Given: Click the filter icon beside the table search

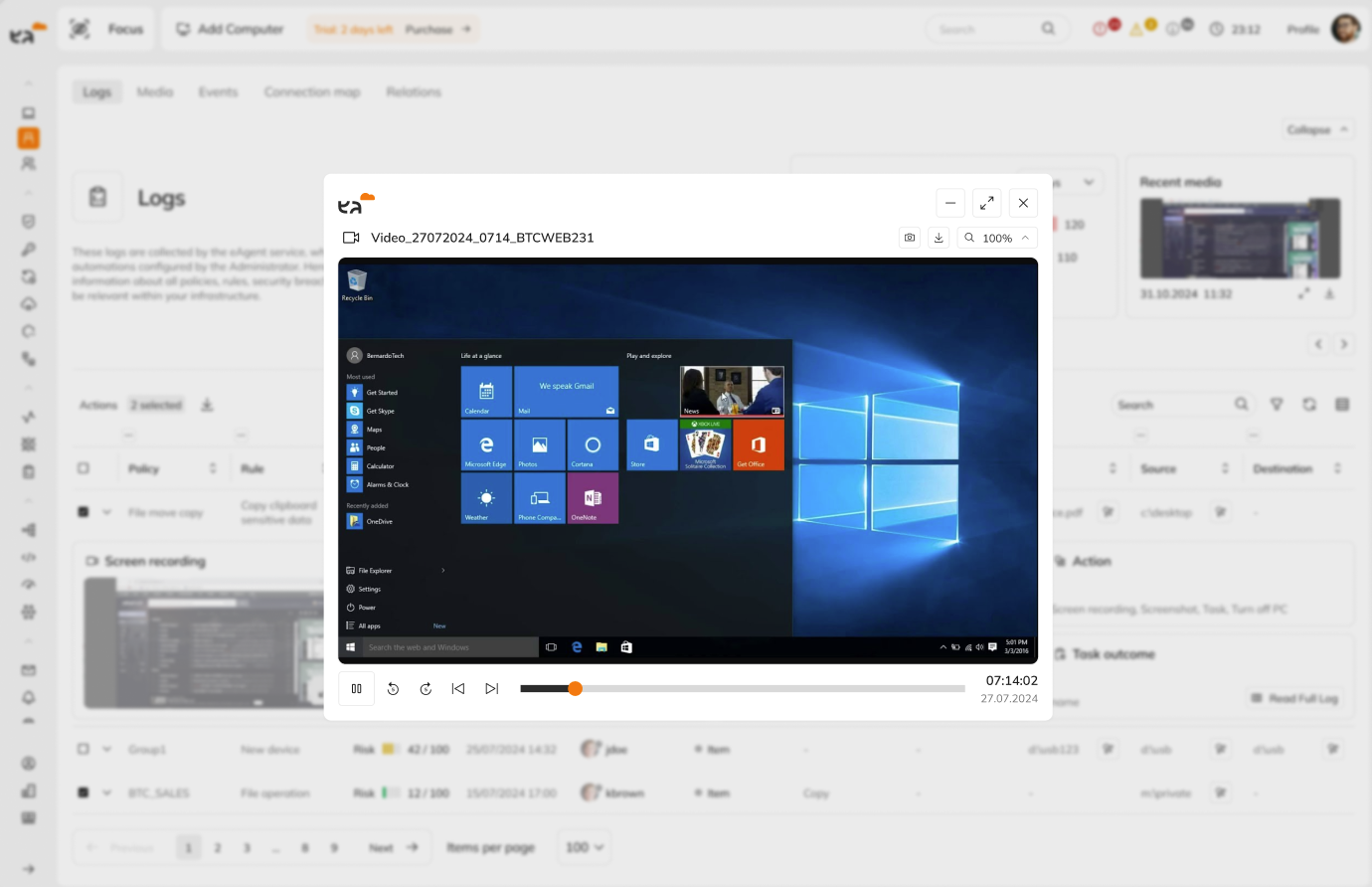Looking at the screenshot, I should click(1277, 405).
